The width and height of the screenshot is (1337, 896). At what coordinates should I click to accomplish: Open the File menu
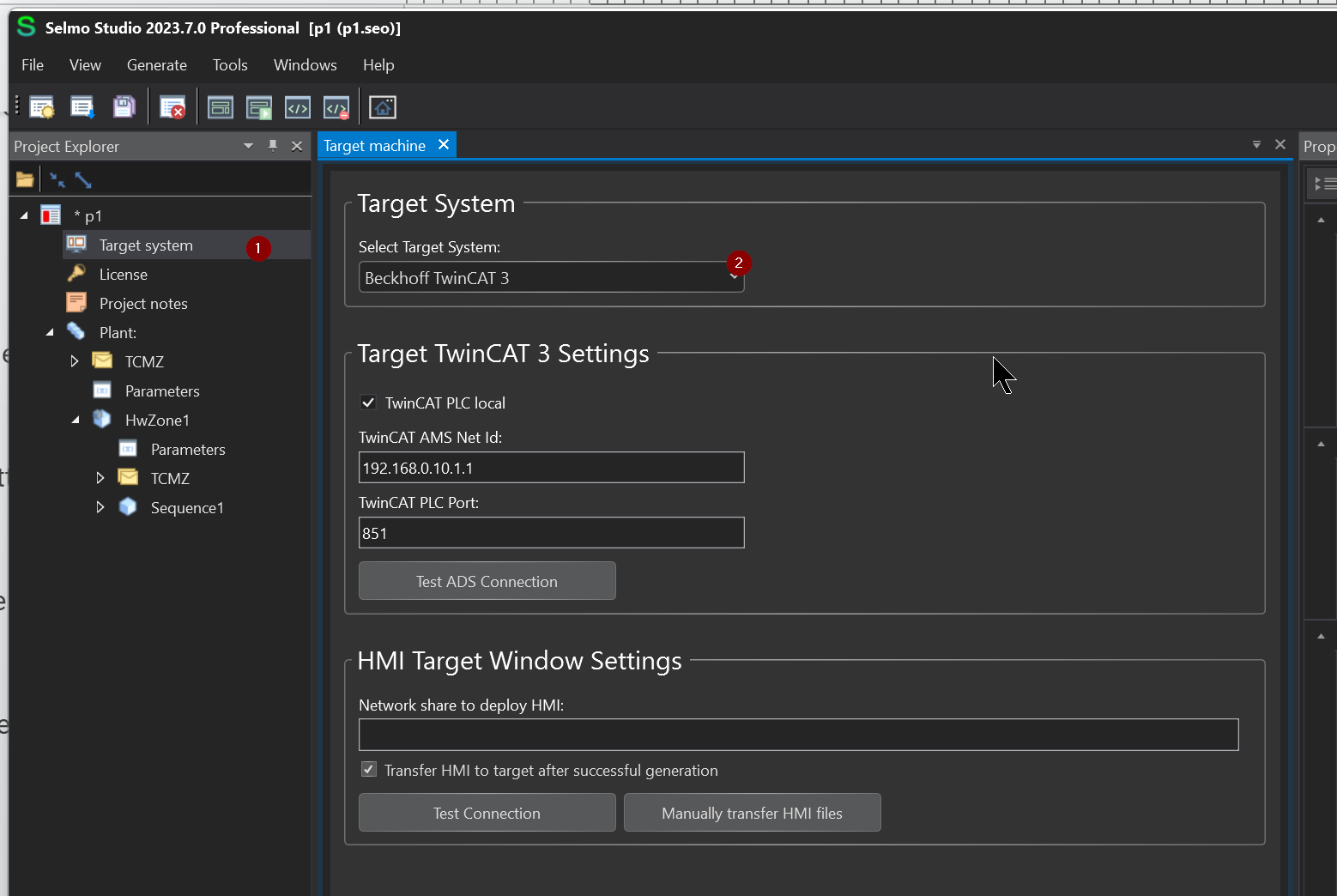point(33,65)
